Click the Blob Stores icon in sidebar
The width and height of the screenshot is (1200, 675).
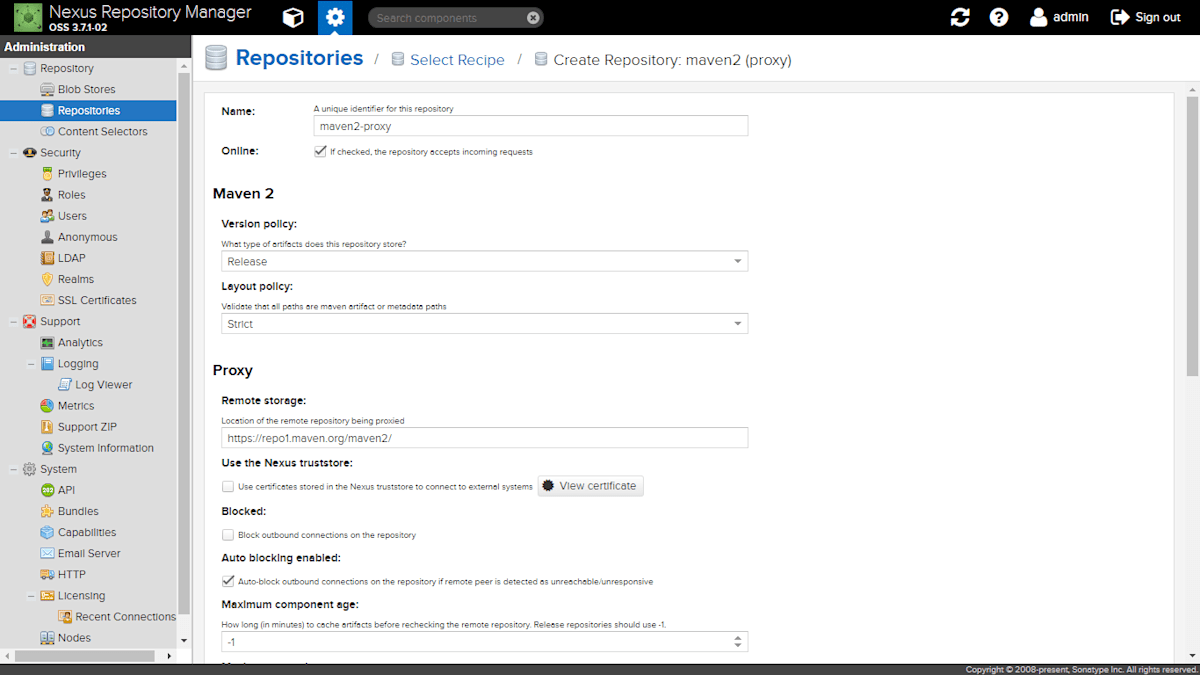click(47, 89)
